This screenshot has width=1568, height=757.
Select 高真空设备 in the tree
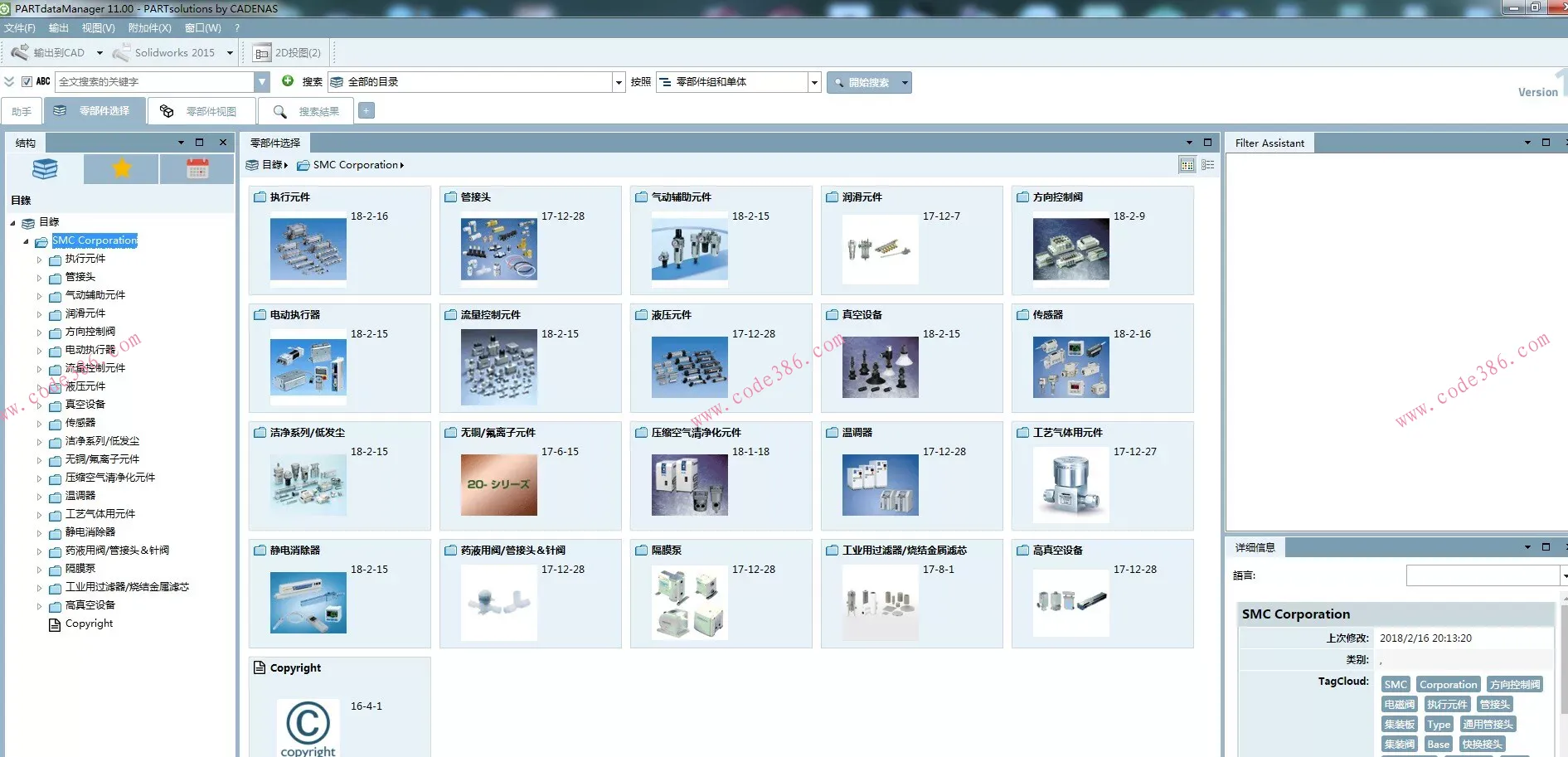point(90,605)
